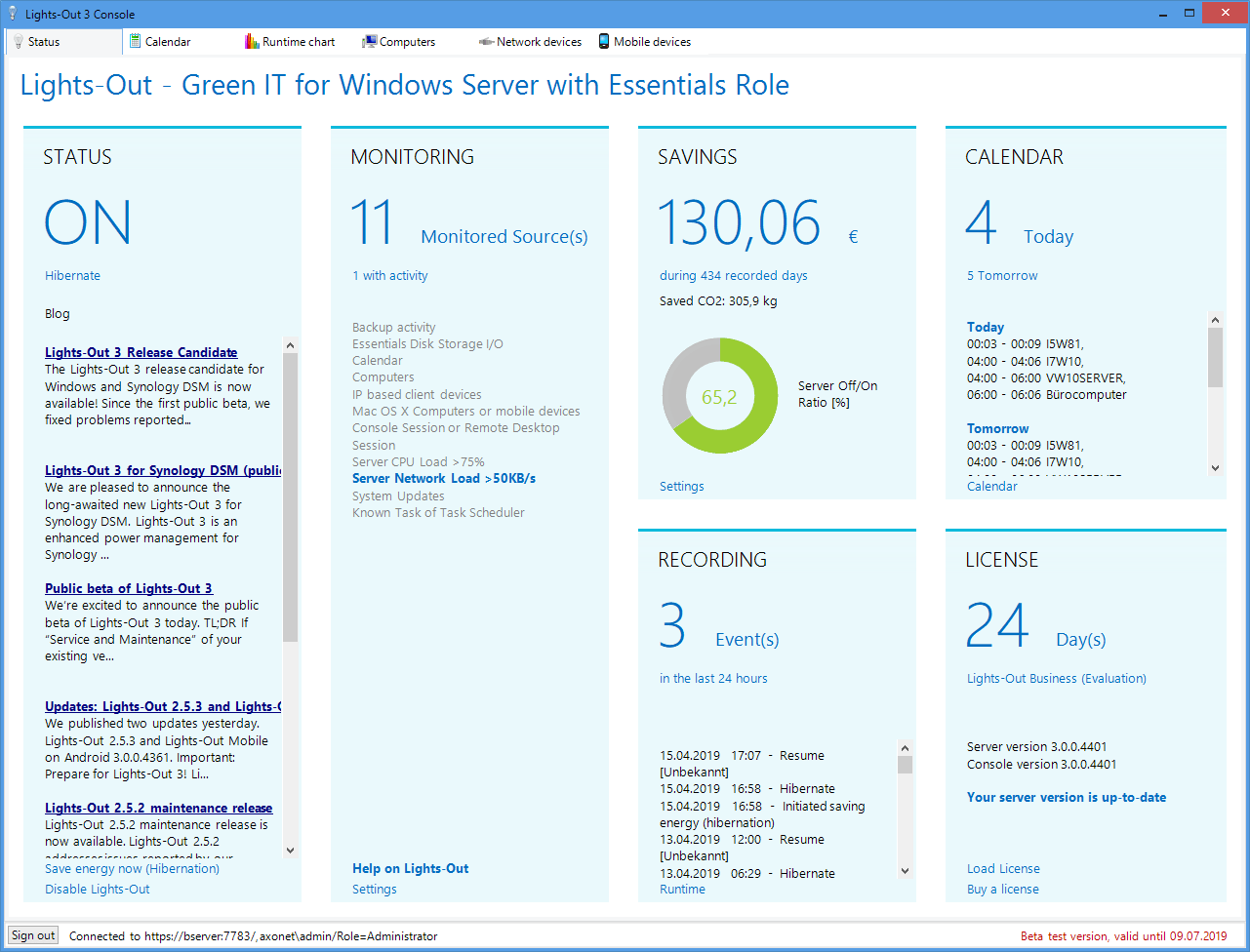
Task: Open the Lights-Out 3 Release Candidate blog post
Action: [141, 352]
